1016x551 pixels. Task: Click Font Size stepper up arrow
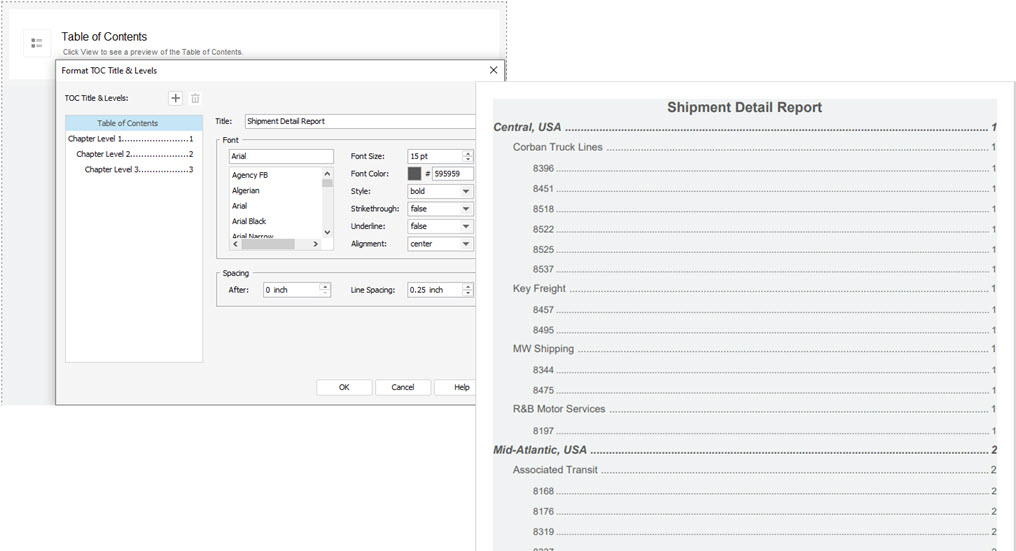(x=468, y=153)
